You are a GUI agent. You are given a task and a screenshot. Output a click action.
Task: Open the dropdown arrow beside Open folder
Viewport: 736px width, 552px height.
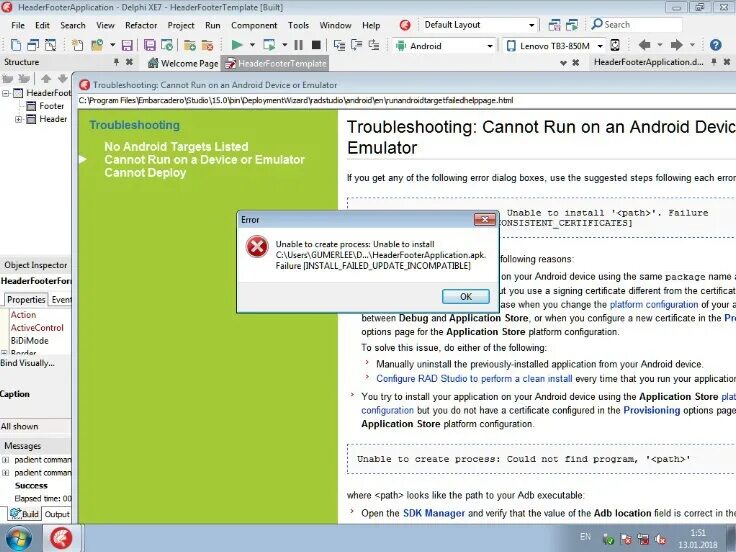pyautogui.click(x=113, y=45)
